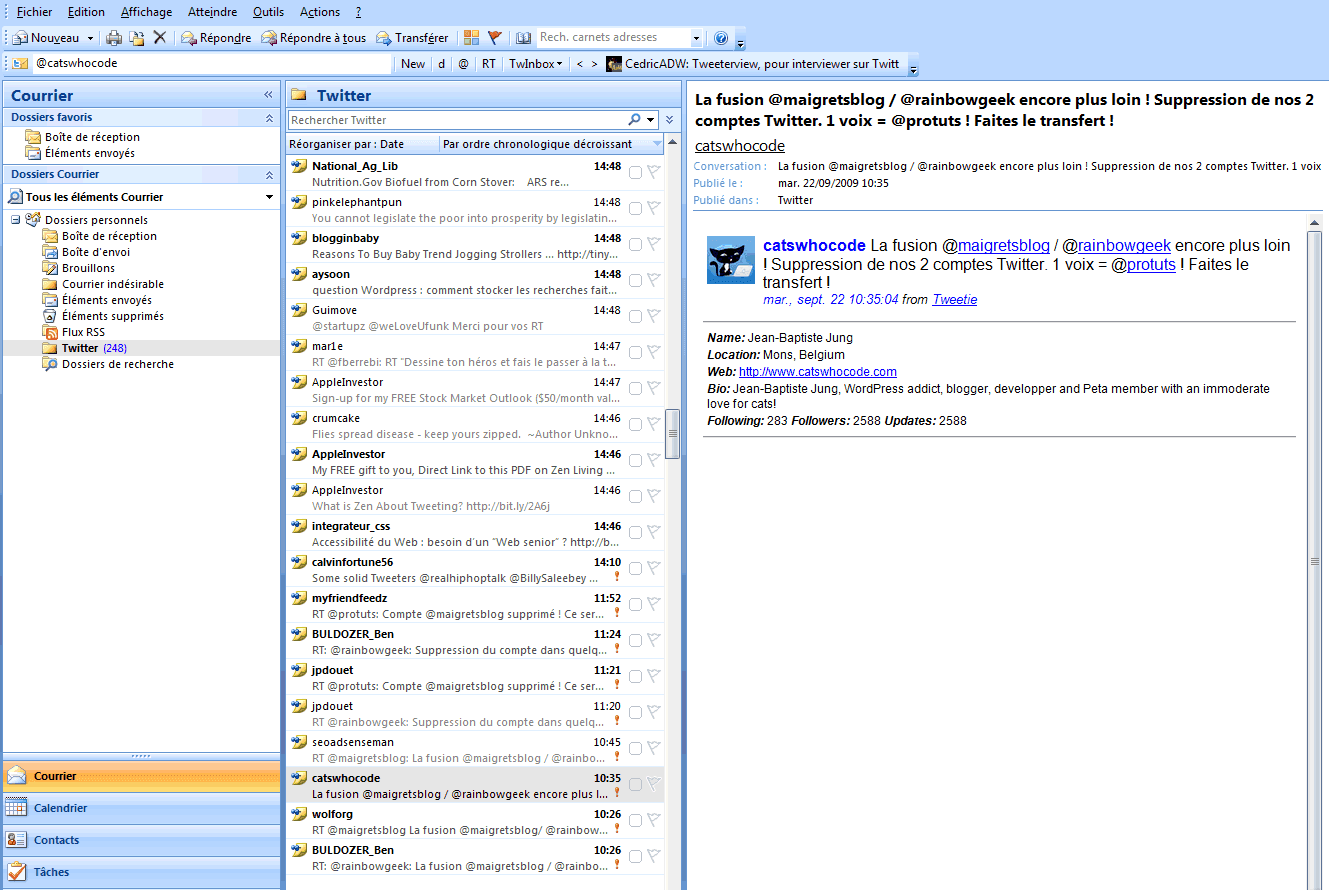Click the message list vertical scrollbar thumb

click(x=673, y=433)
